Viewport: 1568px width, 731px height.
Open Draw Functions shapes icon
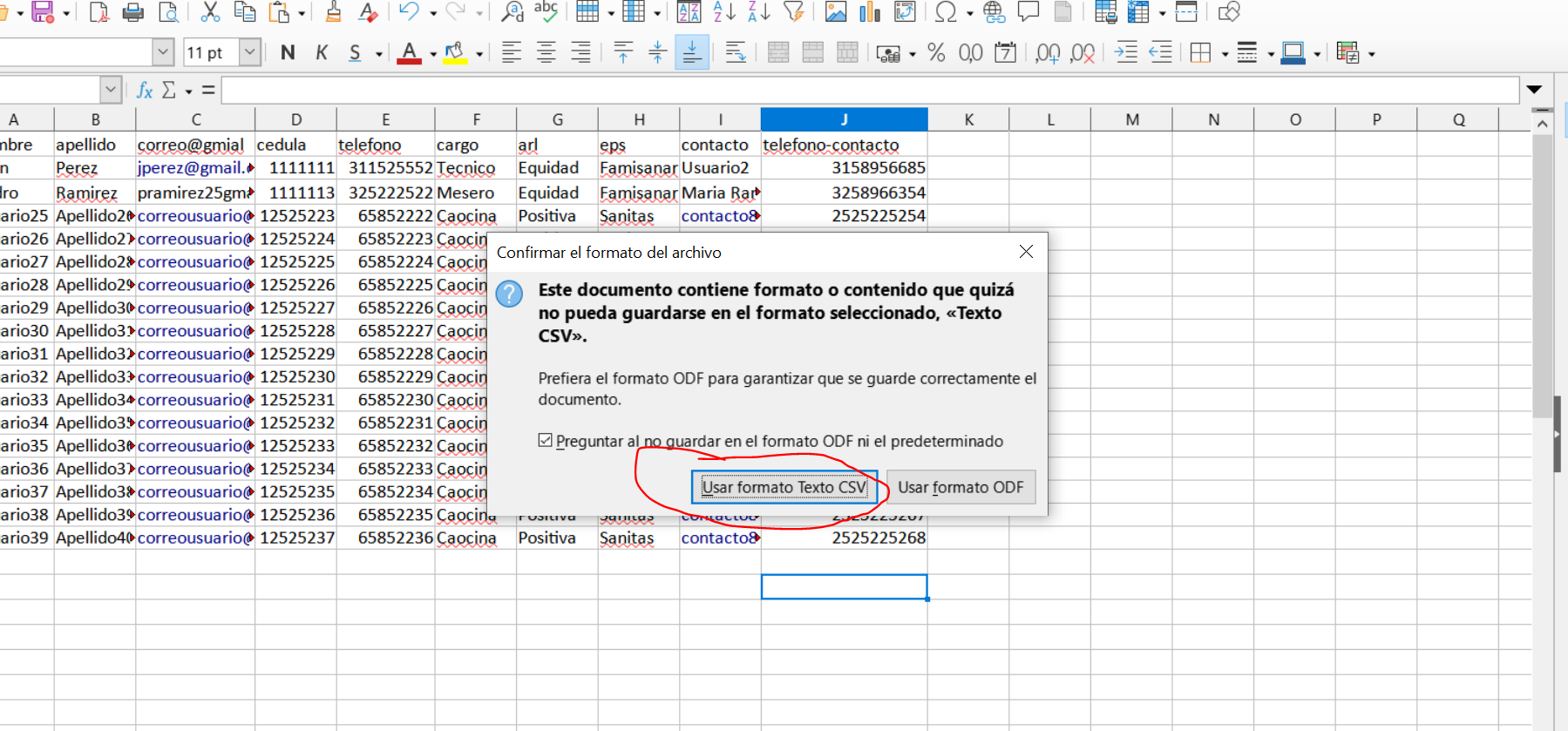tap(1229, 12)
